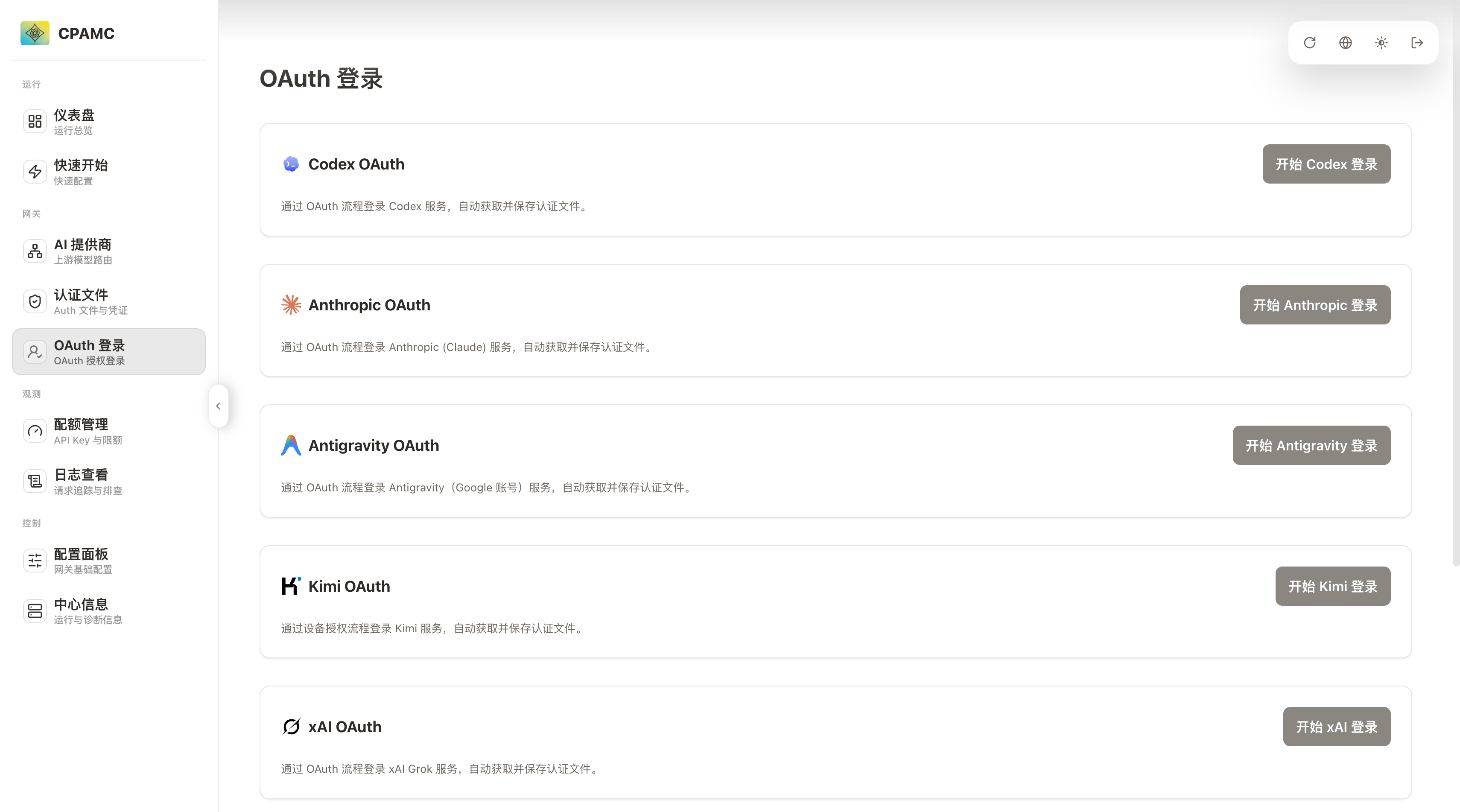
Task: Select 认证文件 in the sidebar
Action: tap(109, 301)
